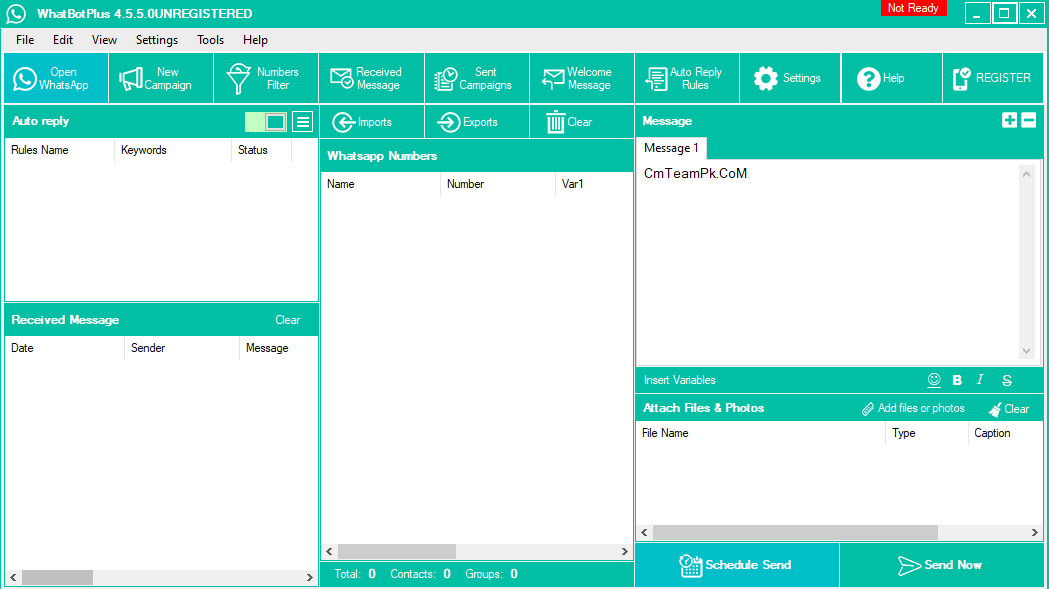Click right arrow of Whatsapp Numbers scrollbar
Image resolution: width=1049 pixels, height=589 pixels.
pyautogui.click(x=624, y=552)
